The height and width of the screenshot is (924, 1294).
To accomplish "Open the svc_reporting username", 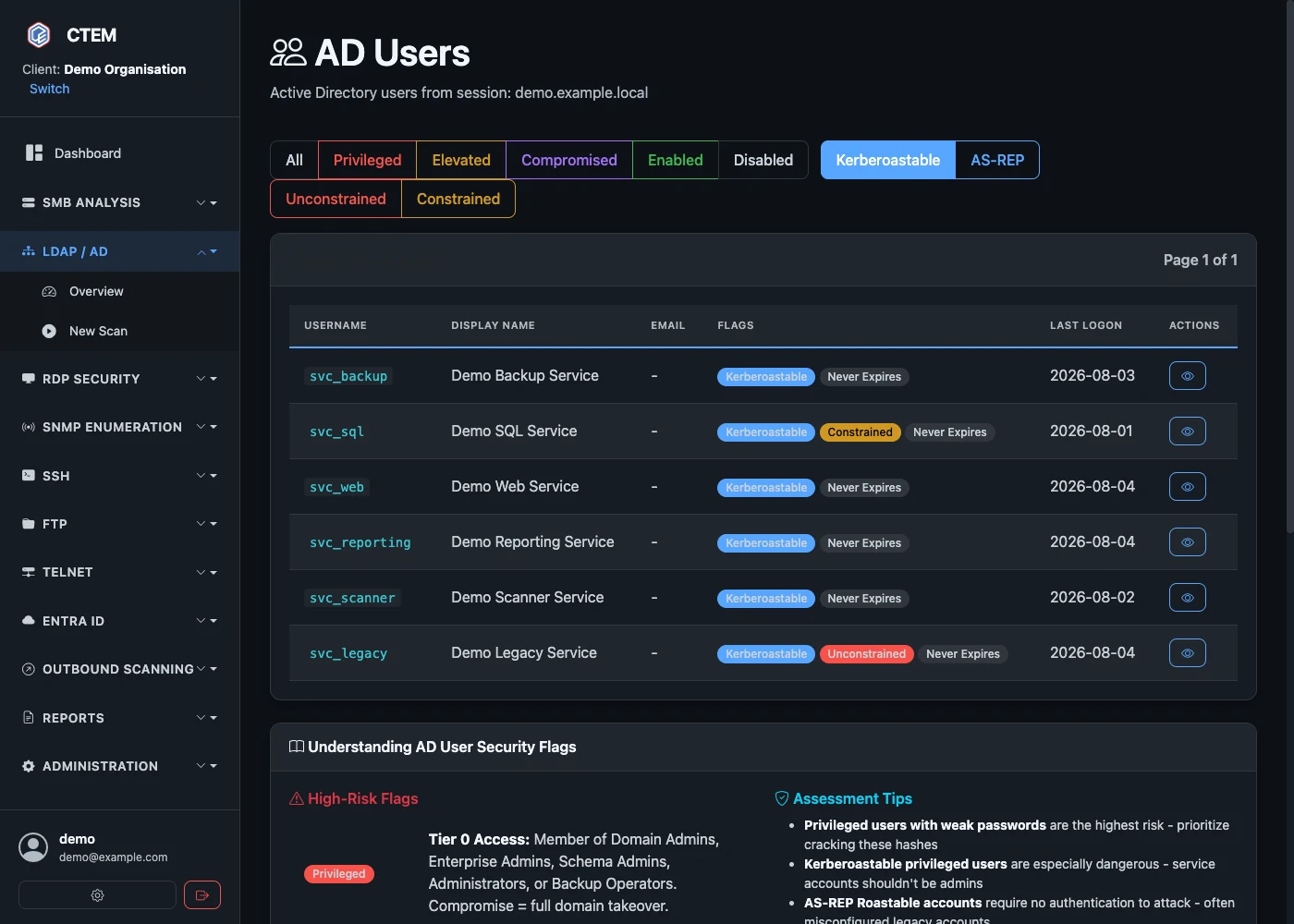I will tap(360, 542).
